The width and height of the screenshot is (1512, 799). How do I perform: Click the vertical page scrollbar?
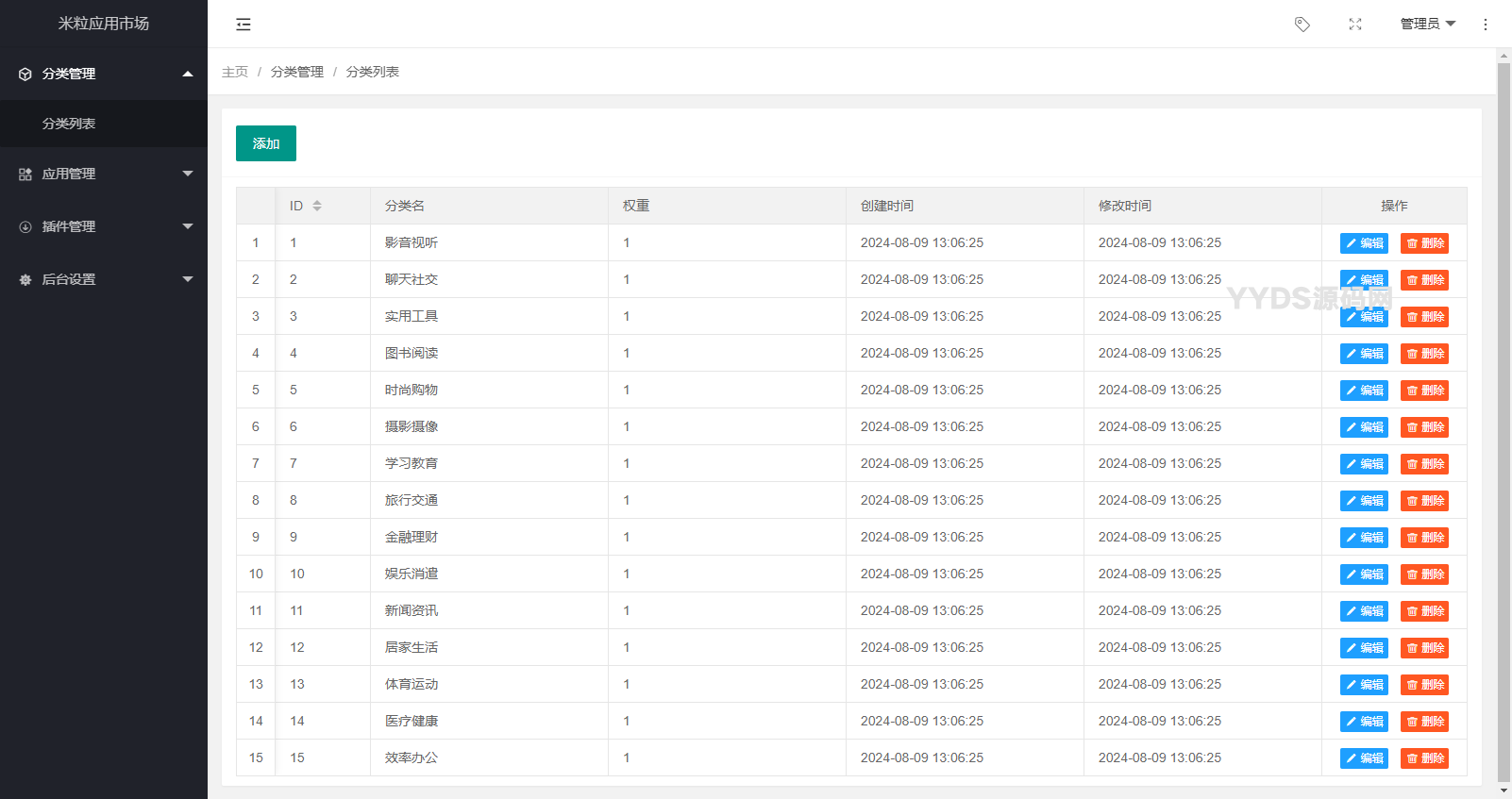[x=1504, y=415]
